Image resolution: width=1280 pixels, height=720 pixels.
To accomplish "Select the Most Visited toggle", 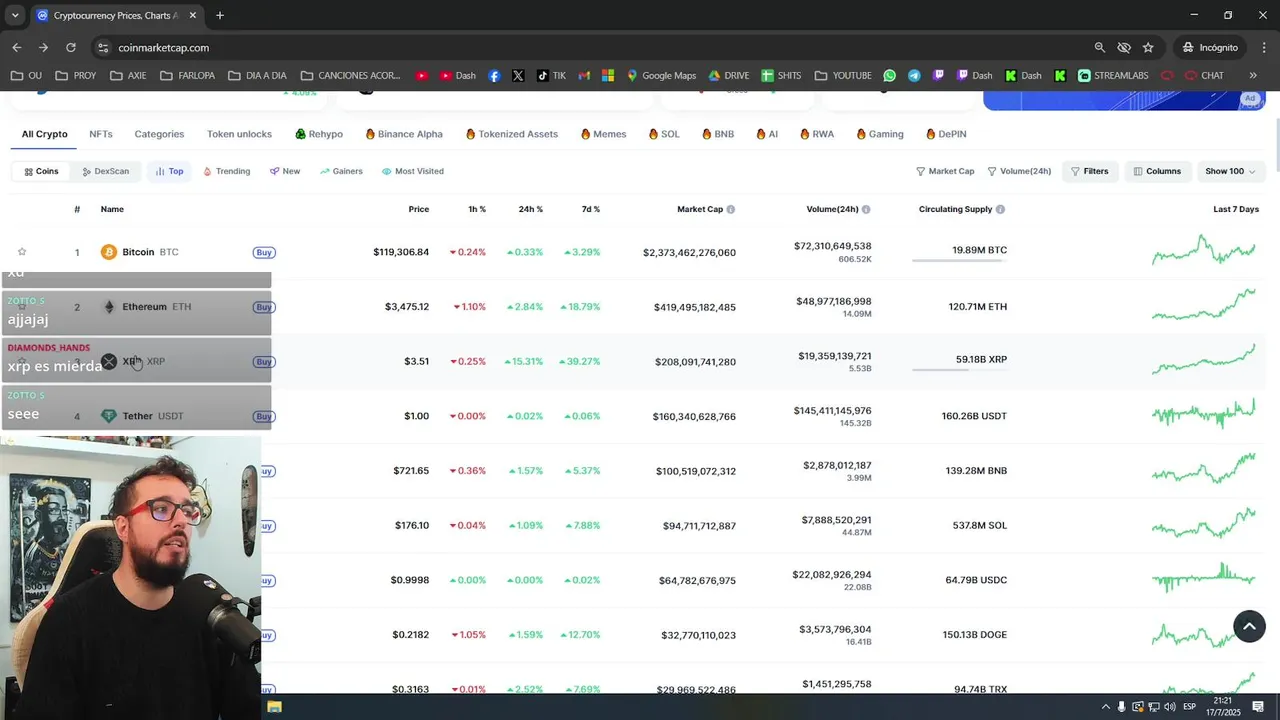I will pos(412,171).
